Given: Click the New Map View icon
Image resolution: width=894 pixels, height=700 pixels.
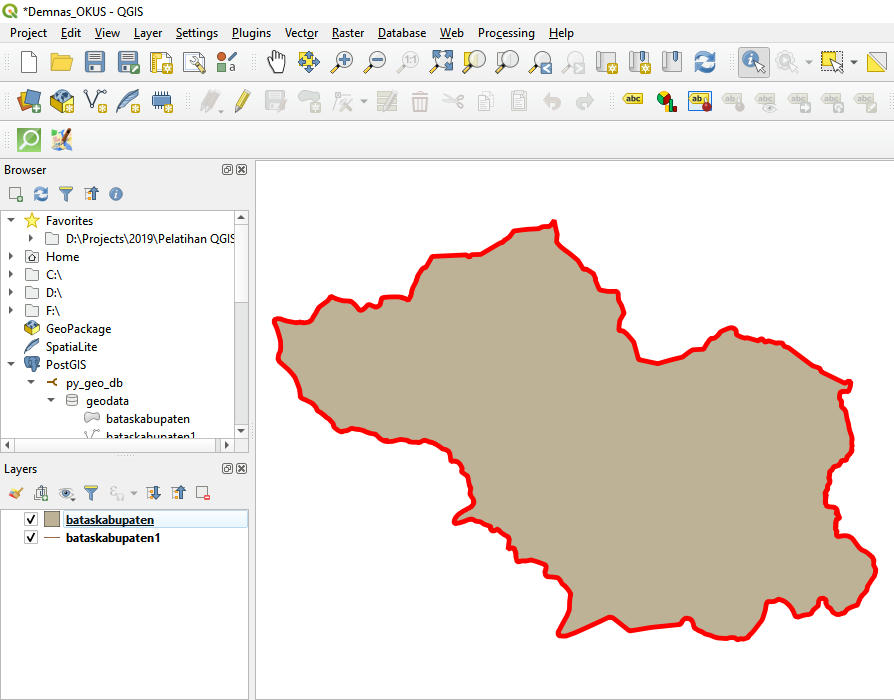Looking at the screenshot, I should click(x=607, y=62).
